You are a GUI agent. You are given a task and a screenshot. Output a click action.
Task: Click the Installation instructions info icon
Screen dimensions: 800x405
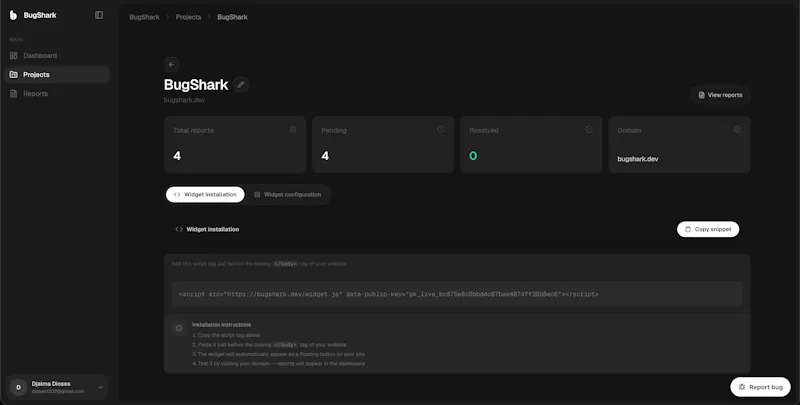click(x=179, y=328)
